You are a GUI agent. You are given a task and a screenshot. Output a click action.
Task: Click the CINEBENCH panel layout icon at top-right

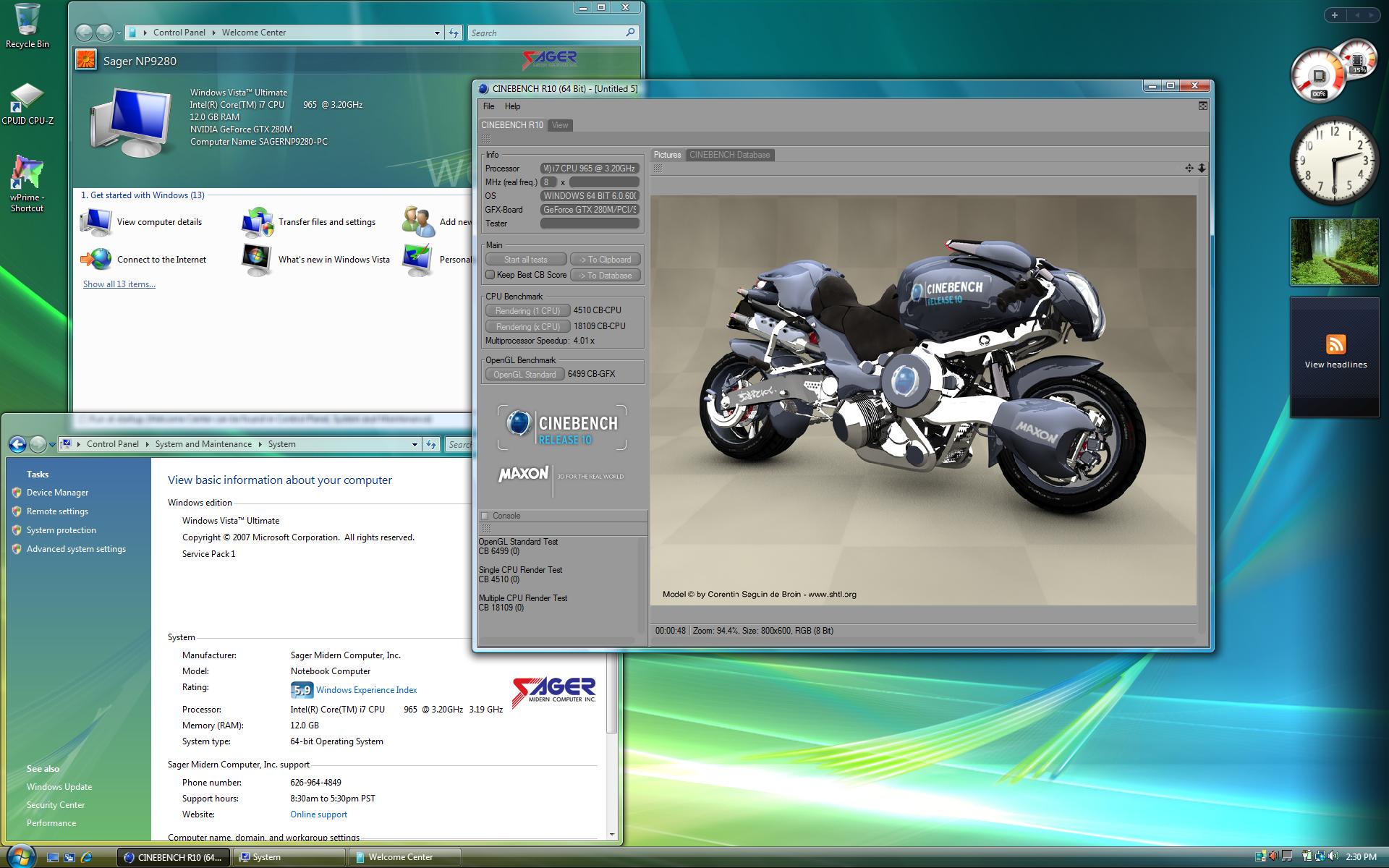(x=1202, y=106)
